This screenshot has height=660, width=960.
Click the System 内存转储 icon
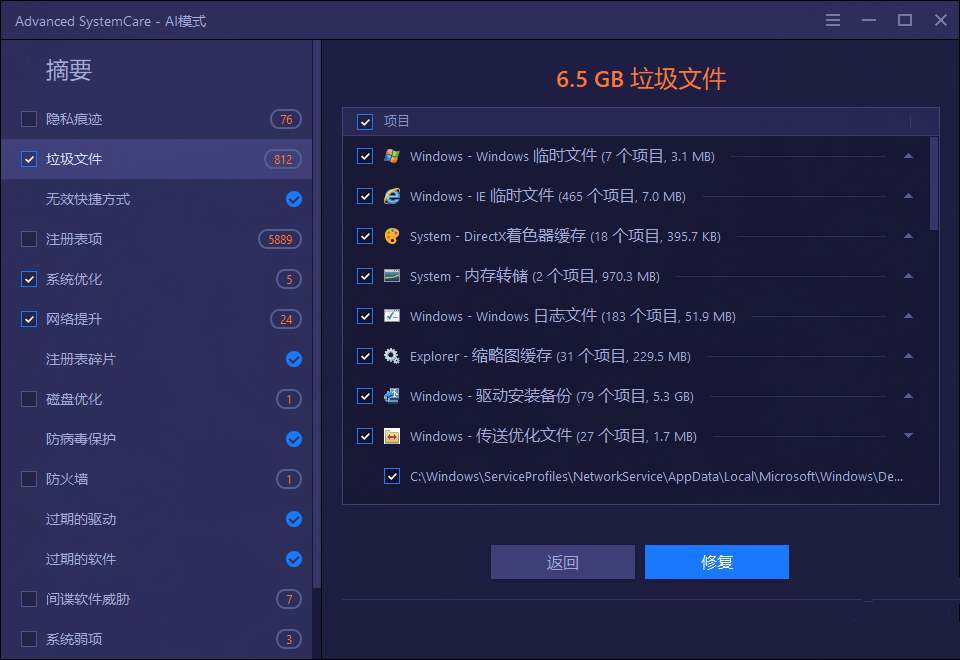[x=393, y=276]
